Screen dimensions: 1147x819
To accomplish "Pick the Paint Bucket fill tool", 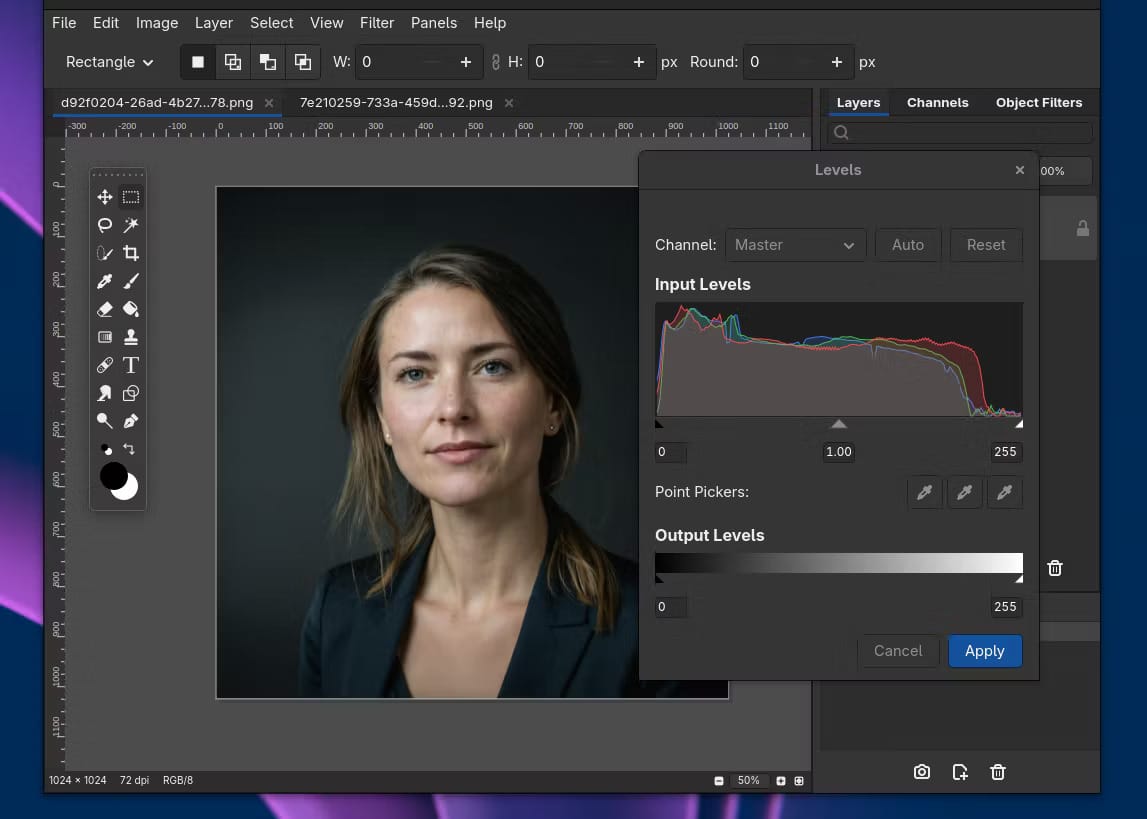I will click(131, 309).
